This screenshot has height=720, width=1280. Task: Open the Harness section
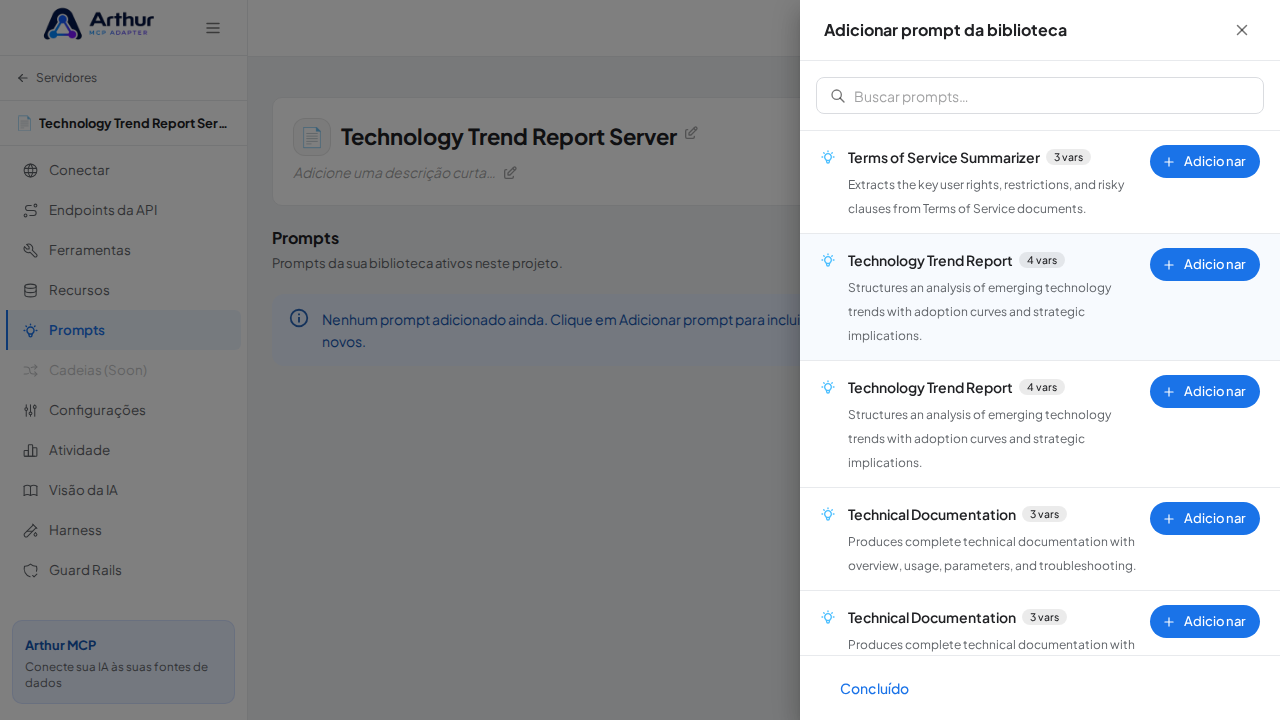(x=123, y=530)
